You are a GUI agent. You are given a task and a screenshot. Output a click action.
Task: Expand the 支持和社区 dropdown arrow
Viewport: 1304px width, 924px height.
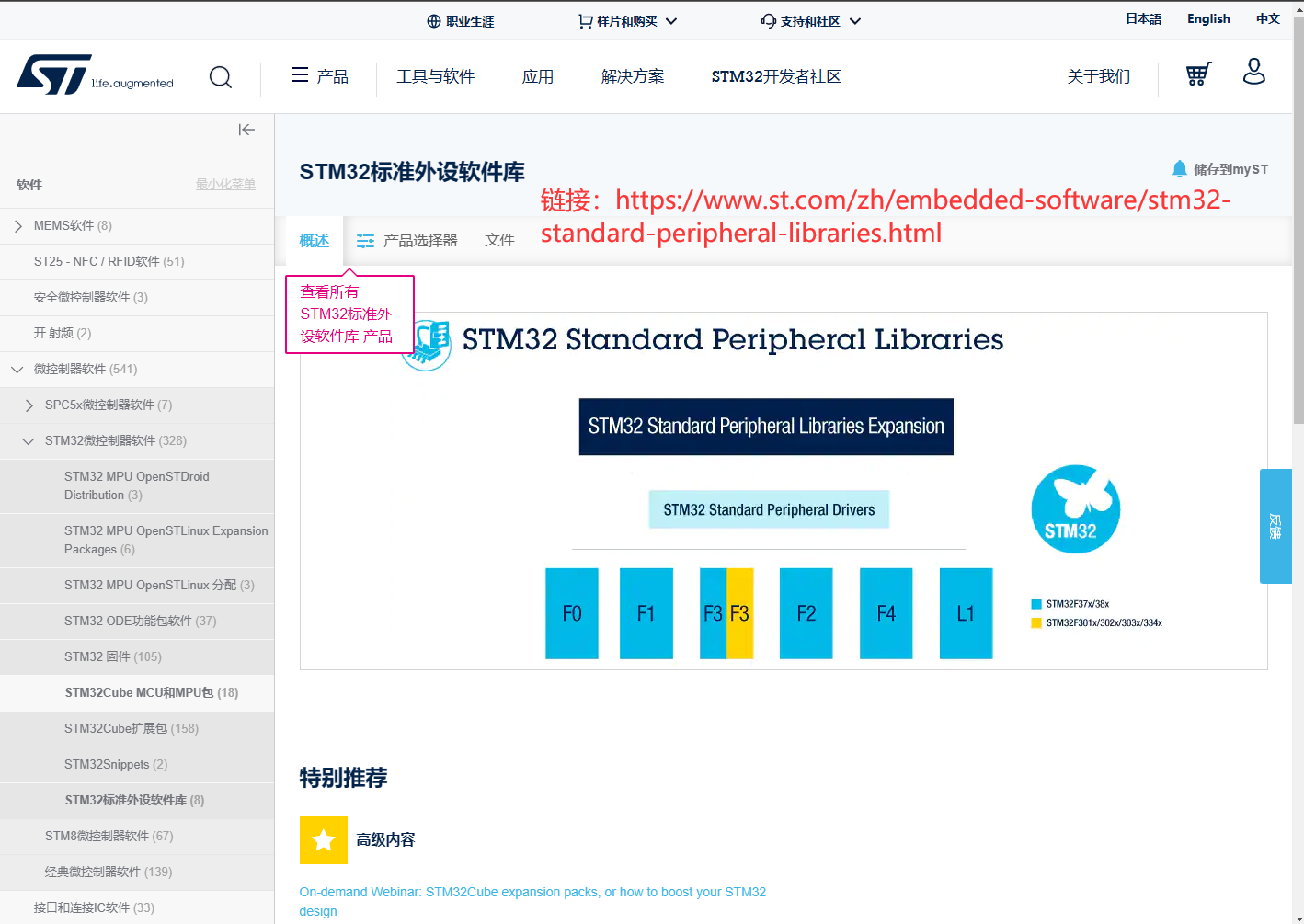click(x=855, y=21)
